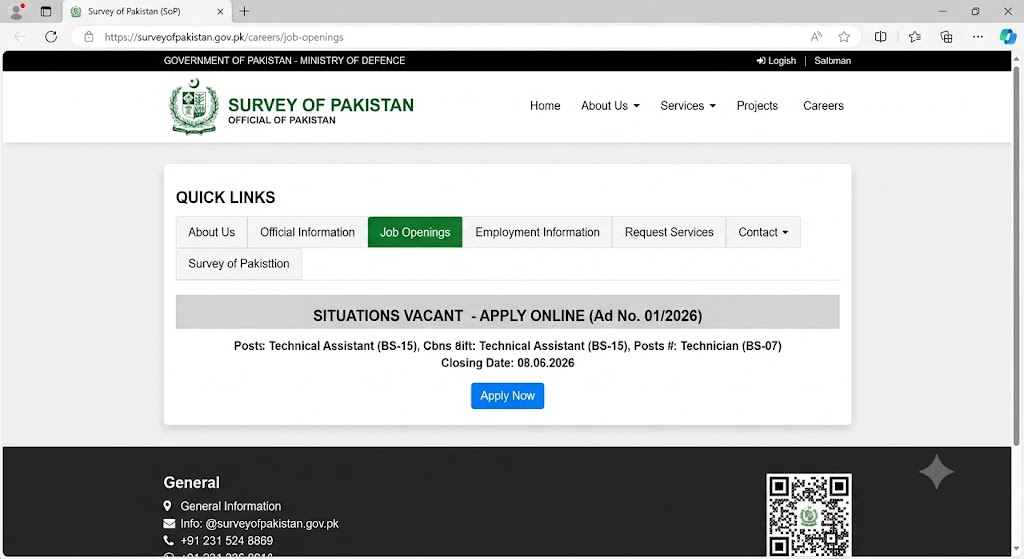Viewport: 1024px width, 559px height.
Task: Expand the About Us navigation dropdown
Action: coord(610,106)
